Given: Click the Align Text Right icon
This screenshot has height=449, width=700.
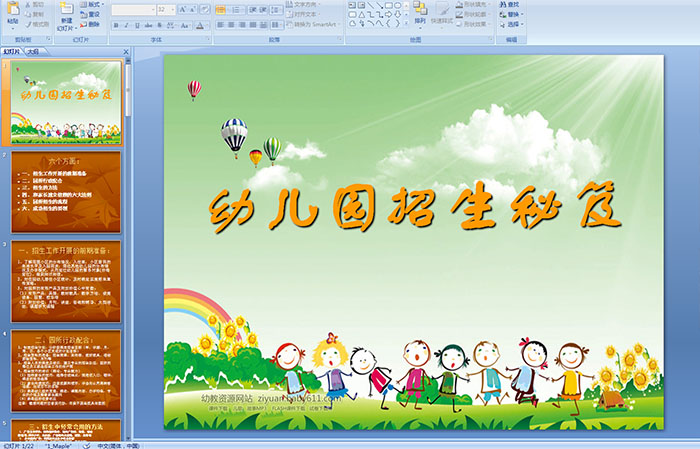Looking at the screenshot, I should [x=242, y=25].
